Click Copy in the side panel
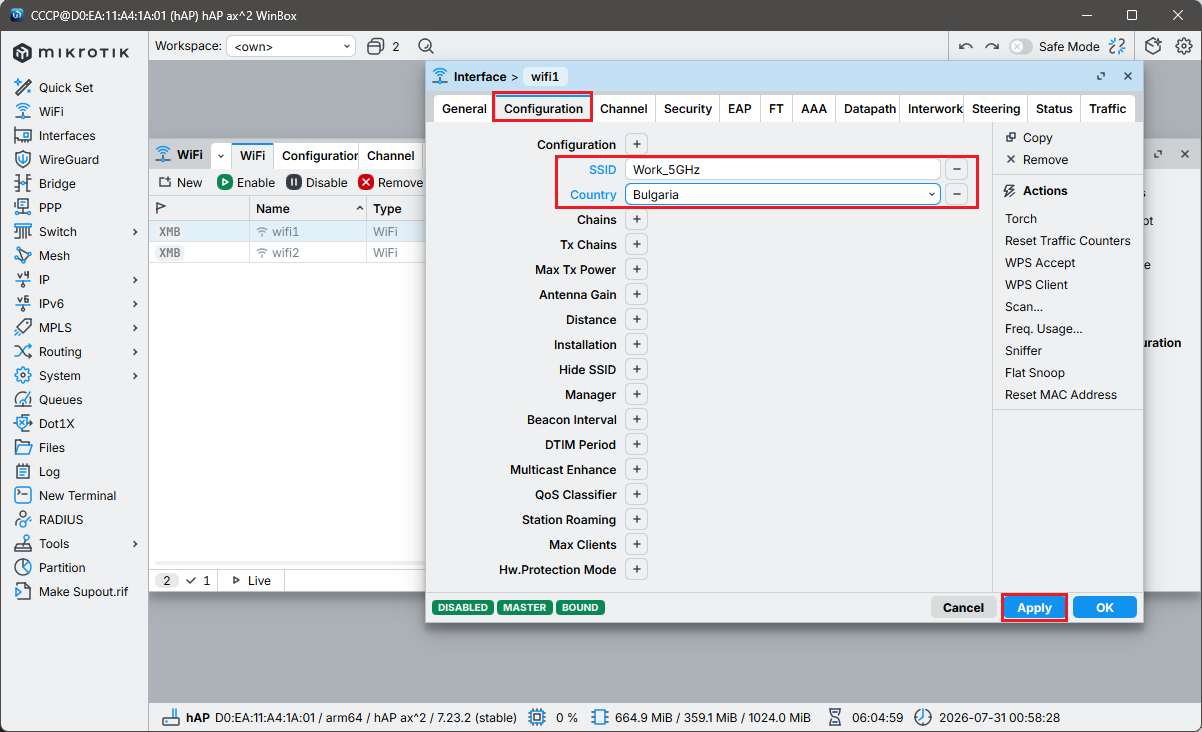Viewport: 1202px width, 732px height. point(1029,138)
